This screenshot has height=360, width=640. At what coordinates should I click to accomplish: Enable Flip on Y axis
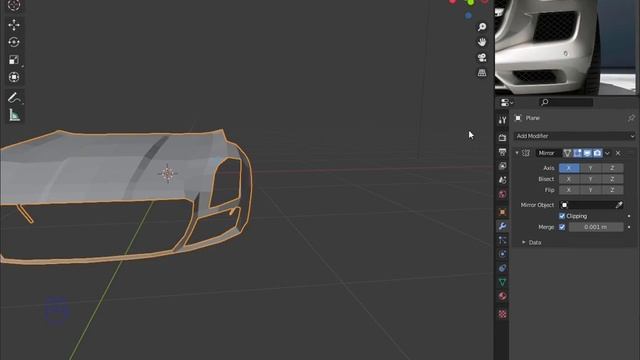coord(590,190)
